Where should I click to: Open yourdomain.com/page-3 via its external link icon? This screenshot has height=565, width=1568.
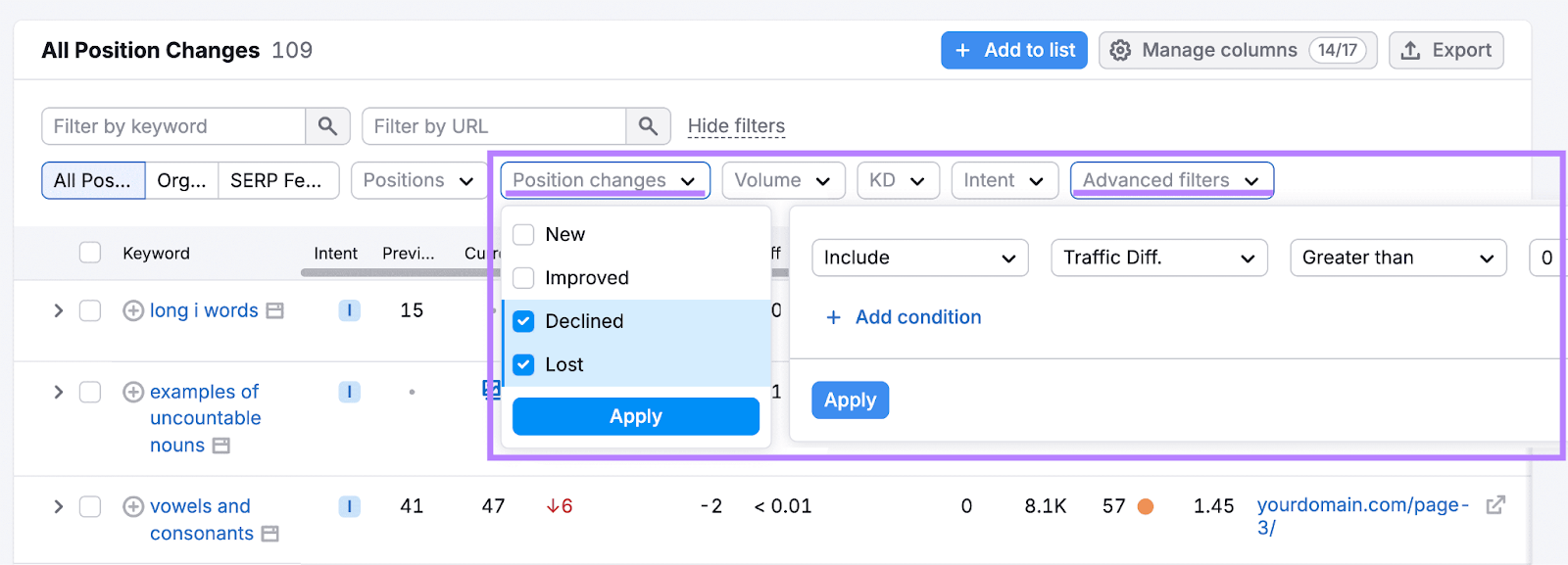(x=1494, y=504)
